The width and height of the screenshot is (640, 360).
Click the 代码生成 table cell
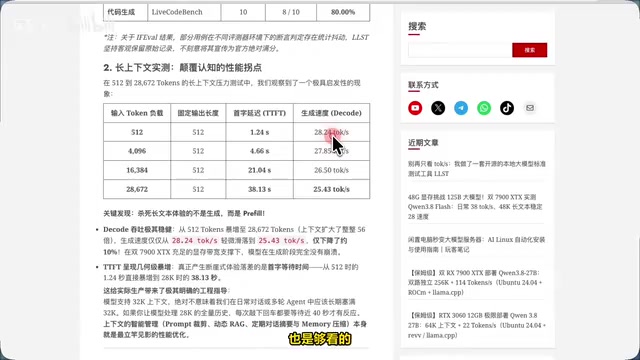pos(125,12)
